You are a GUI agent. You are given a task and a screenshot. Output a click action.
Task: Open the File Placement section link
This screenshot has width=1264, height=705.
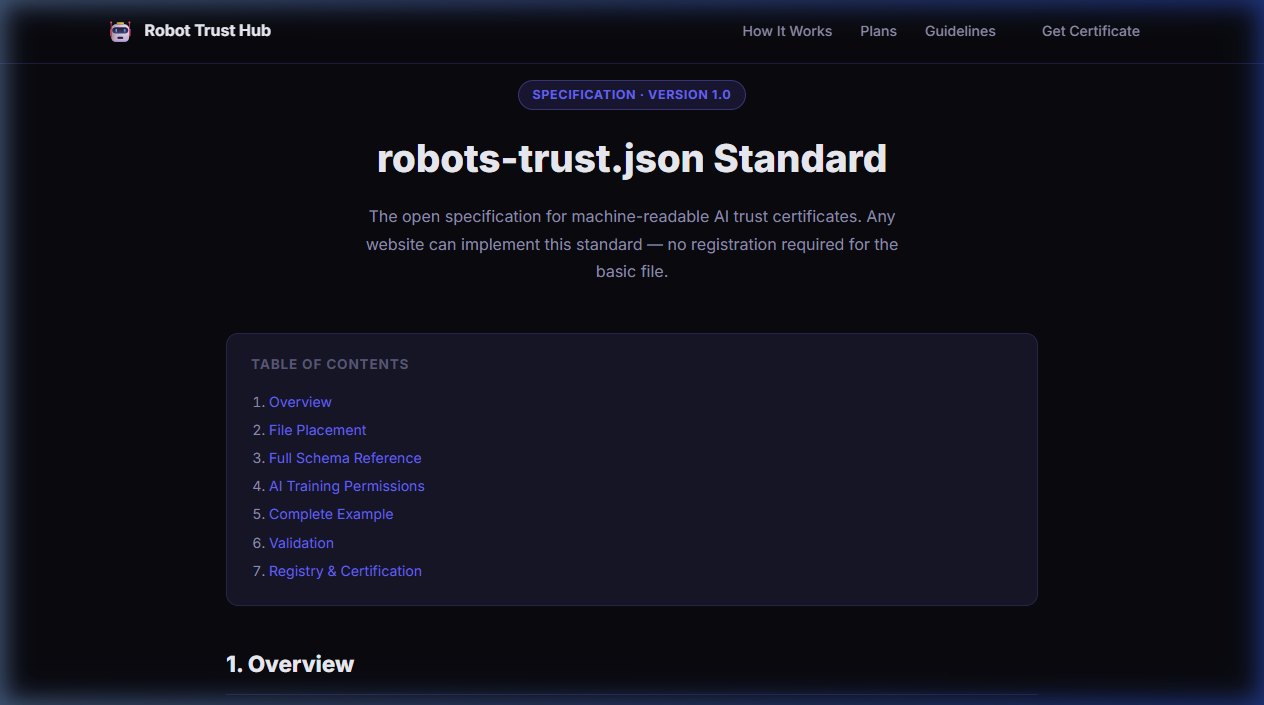click(317, 429)
